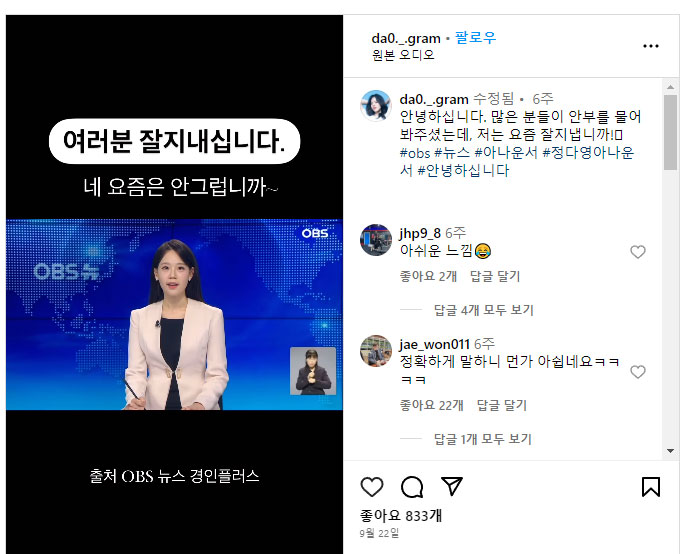Open da0._.gram profile picture in caption

pos(376,105)
